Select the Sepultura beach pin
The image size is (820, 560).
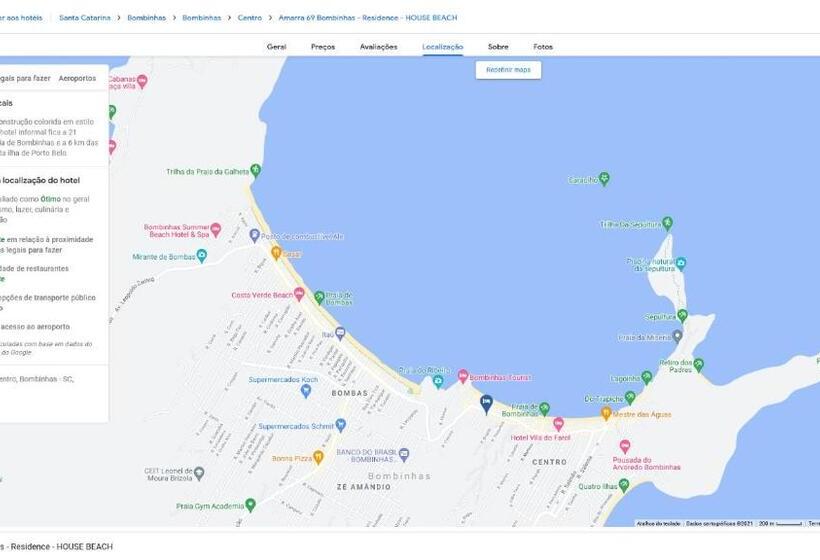(682, 316)
